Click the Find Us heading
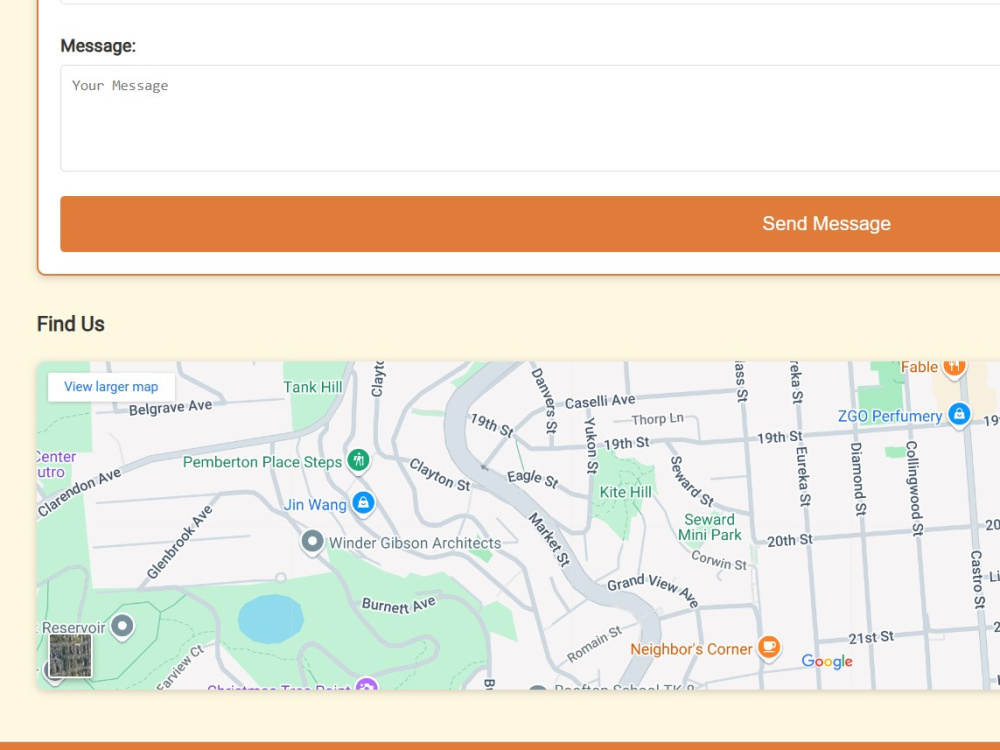The image size is (1000, 750). tap(71, 324)
